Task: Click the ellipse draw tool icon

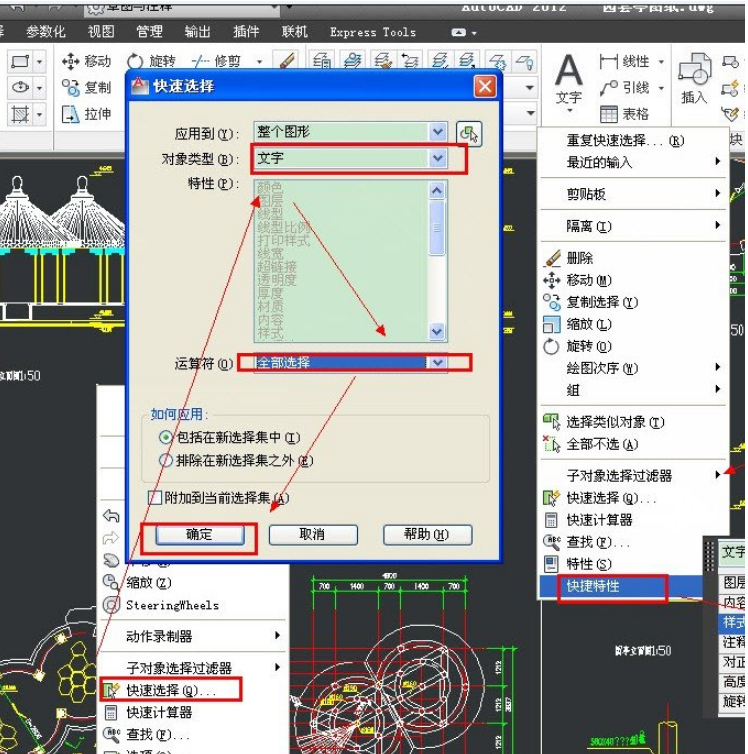Action: point(20,88)
